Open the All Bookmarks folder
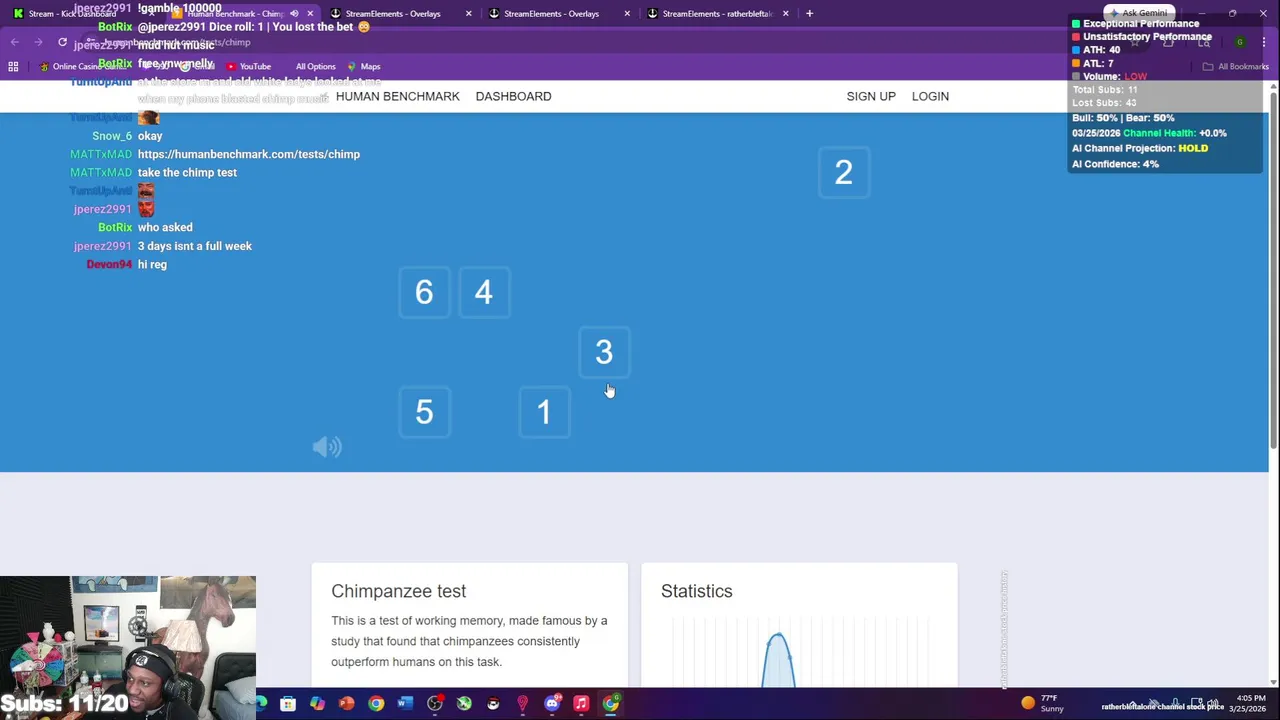Image resolution: width=1280 pixels, height=720 pixels. tap(1236, 66)
